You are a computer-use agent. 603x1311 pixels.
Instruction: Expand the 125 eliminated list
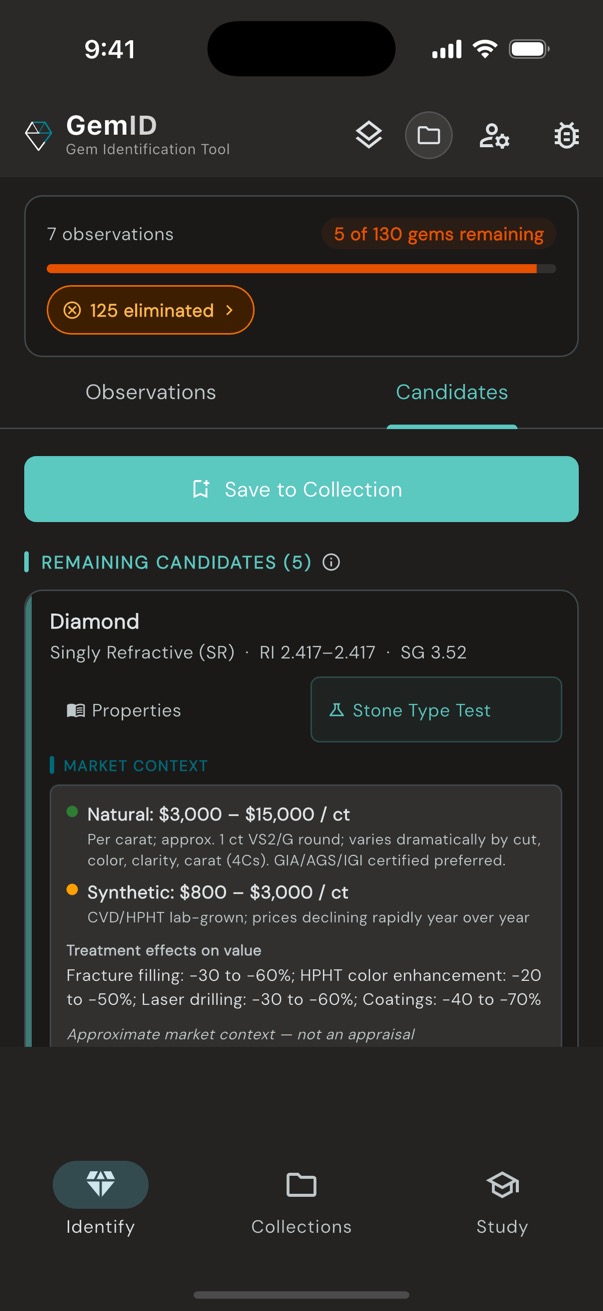[150, 310]
